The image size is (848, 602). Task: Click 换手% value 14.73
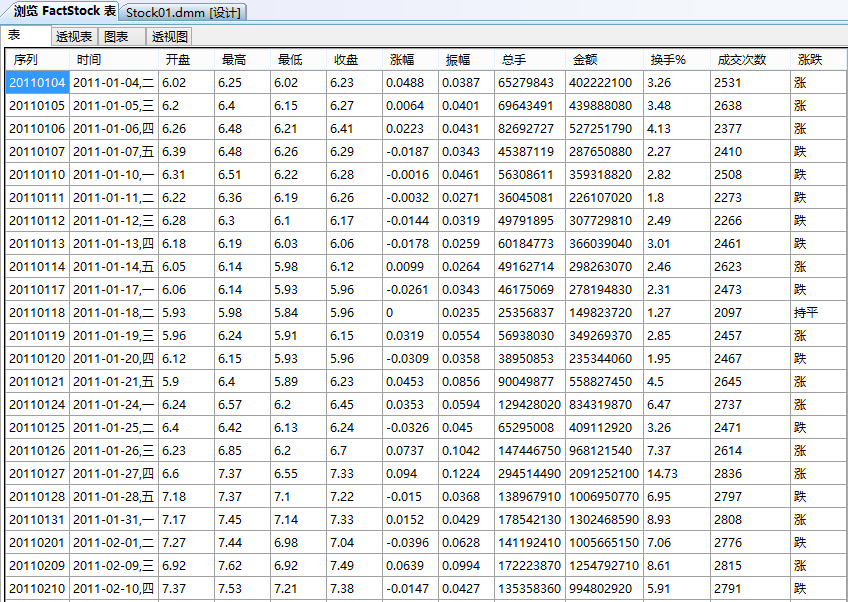[x=677, y=474]
